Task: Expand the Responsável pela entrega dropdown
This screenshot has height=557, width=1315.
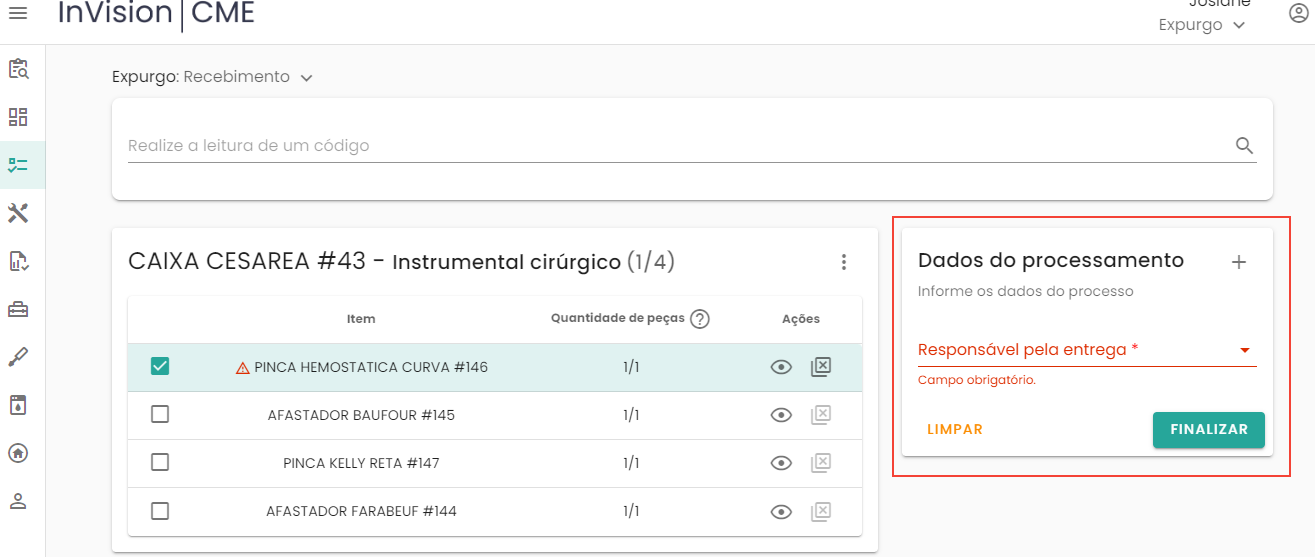Action: (x=1245, y=350)
